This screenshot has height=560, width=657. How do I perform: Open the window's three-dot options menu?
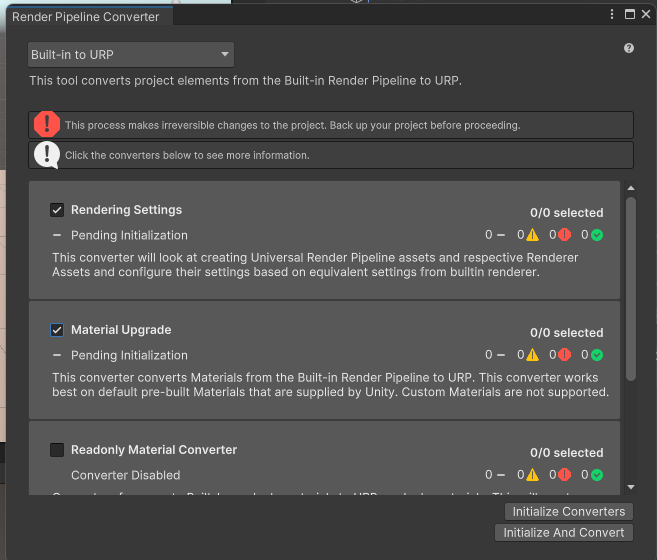coord(612,14)
